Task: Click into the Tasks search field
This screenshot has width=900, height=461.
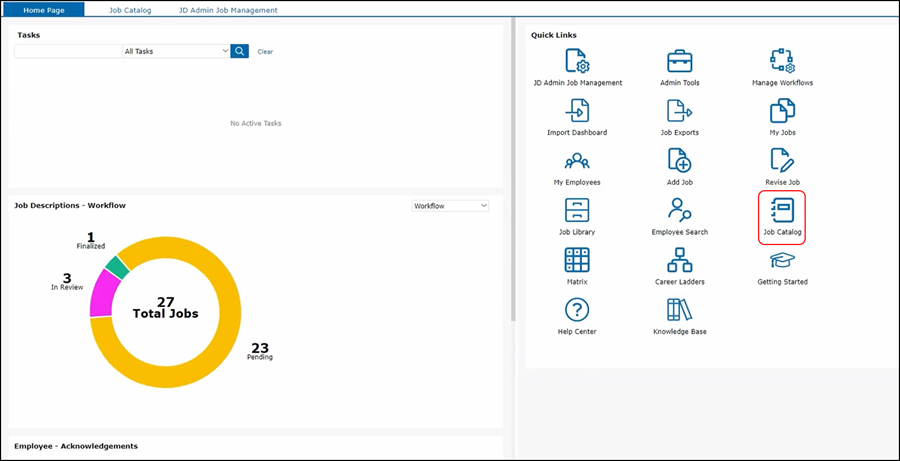Action: pyautogui.click(x=68, y=51)
